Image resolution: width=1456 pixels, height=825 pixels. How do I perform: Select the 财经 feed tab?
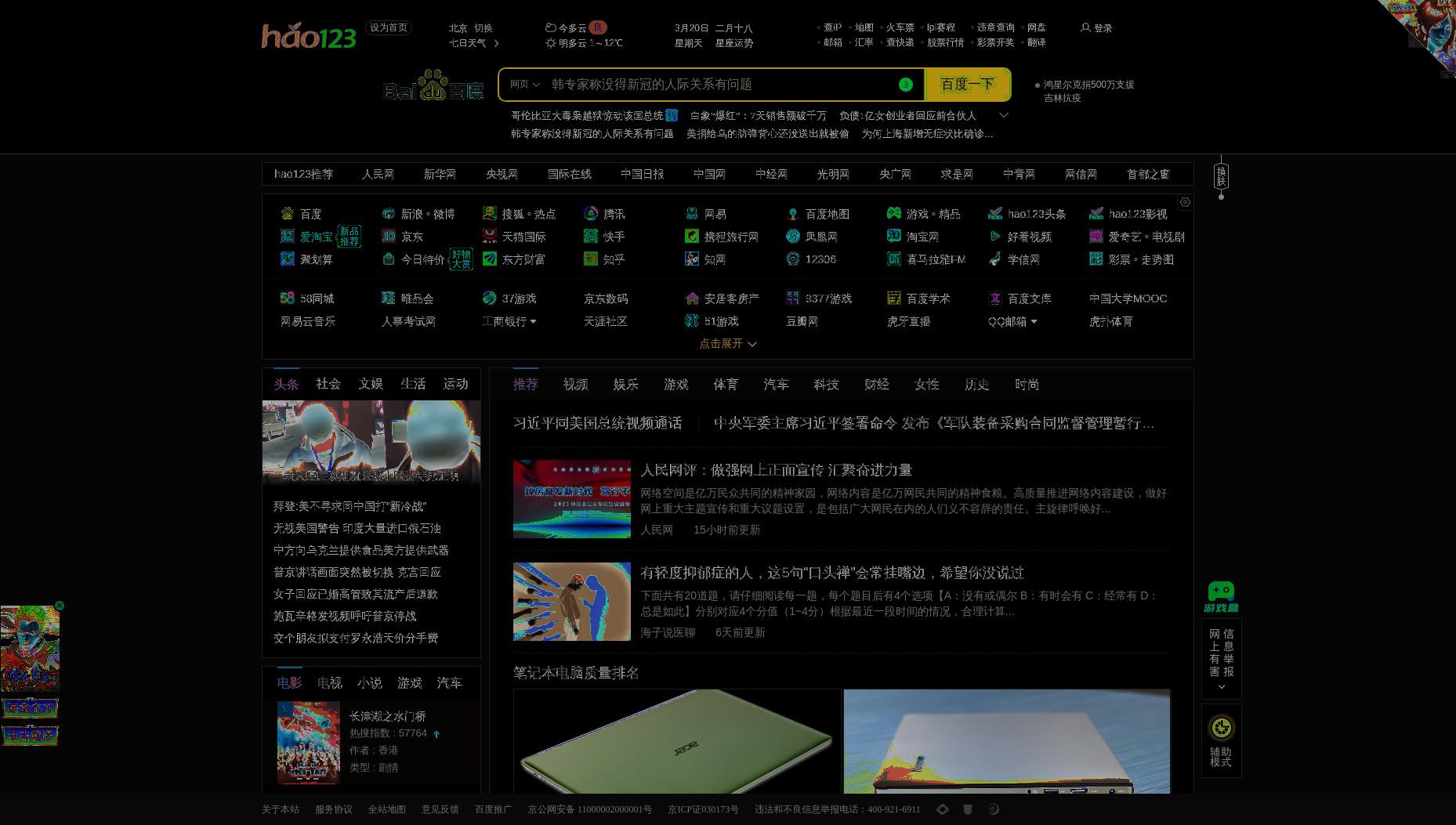[877, 384]
